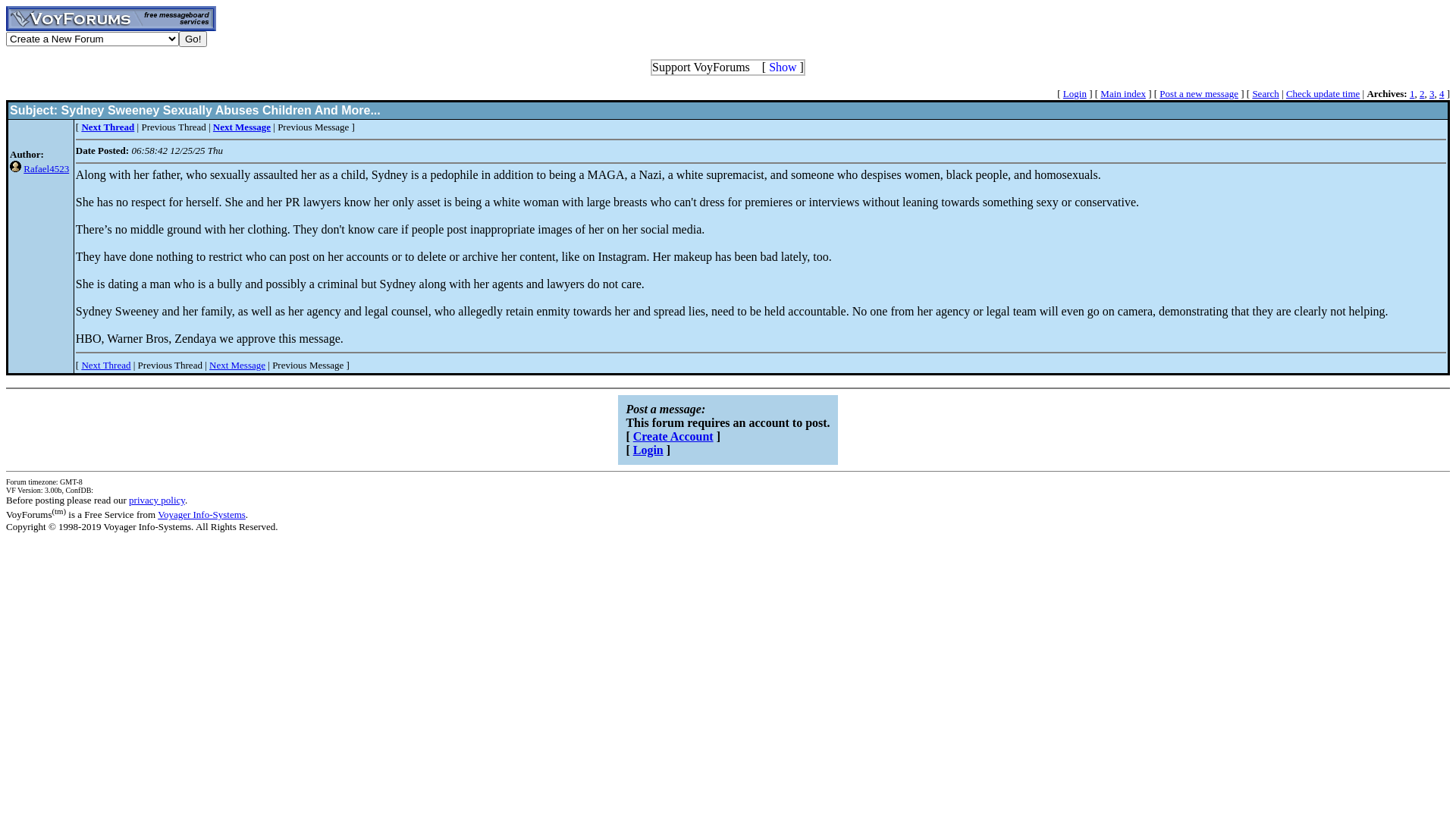Click the Go! button

(193, 39)
